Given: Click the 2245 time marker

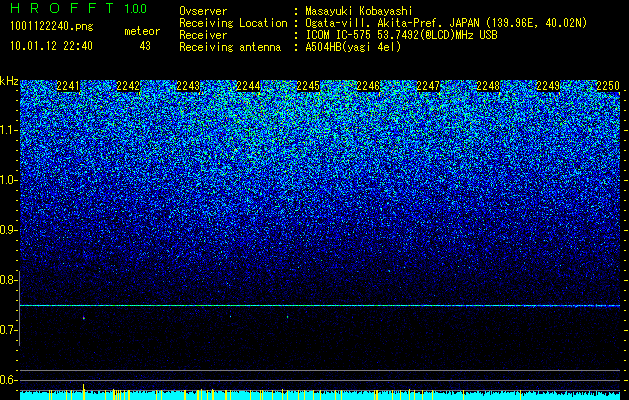Looking at the screenshot, I should [x=308, y=86].
